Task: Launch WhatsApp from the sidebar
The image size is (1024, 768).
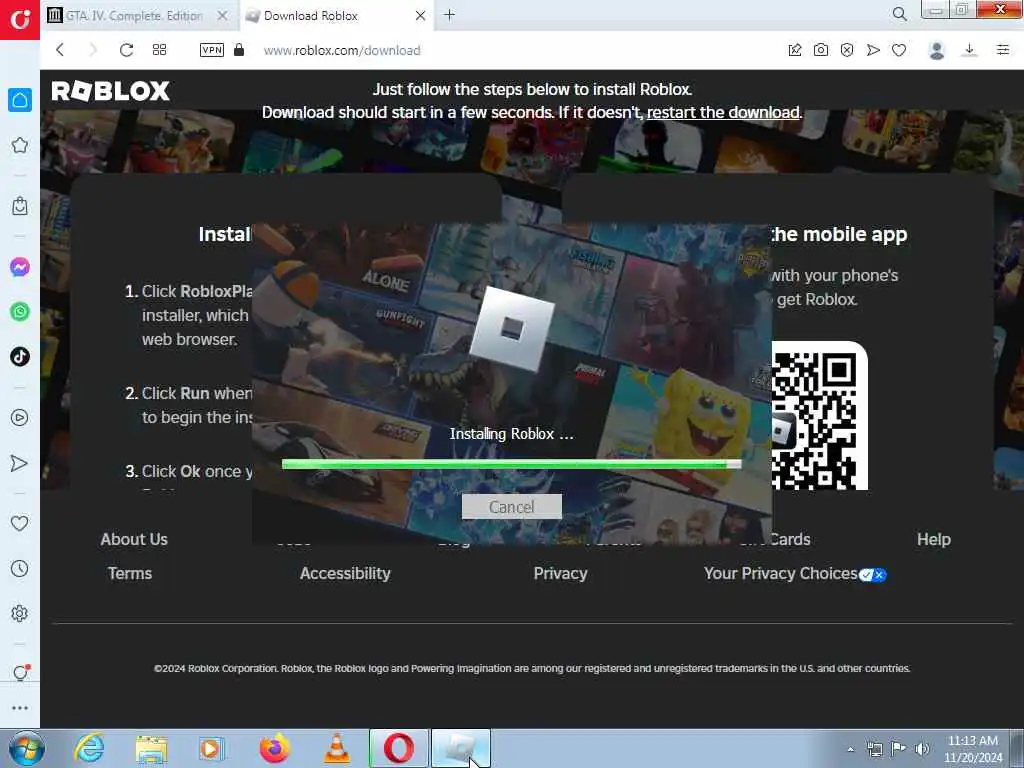Action: coord(20,312)
